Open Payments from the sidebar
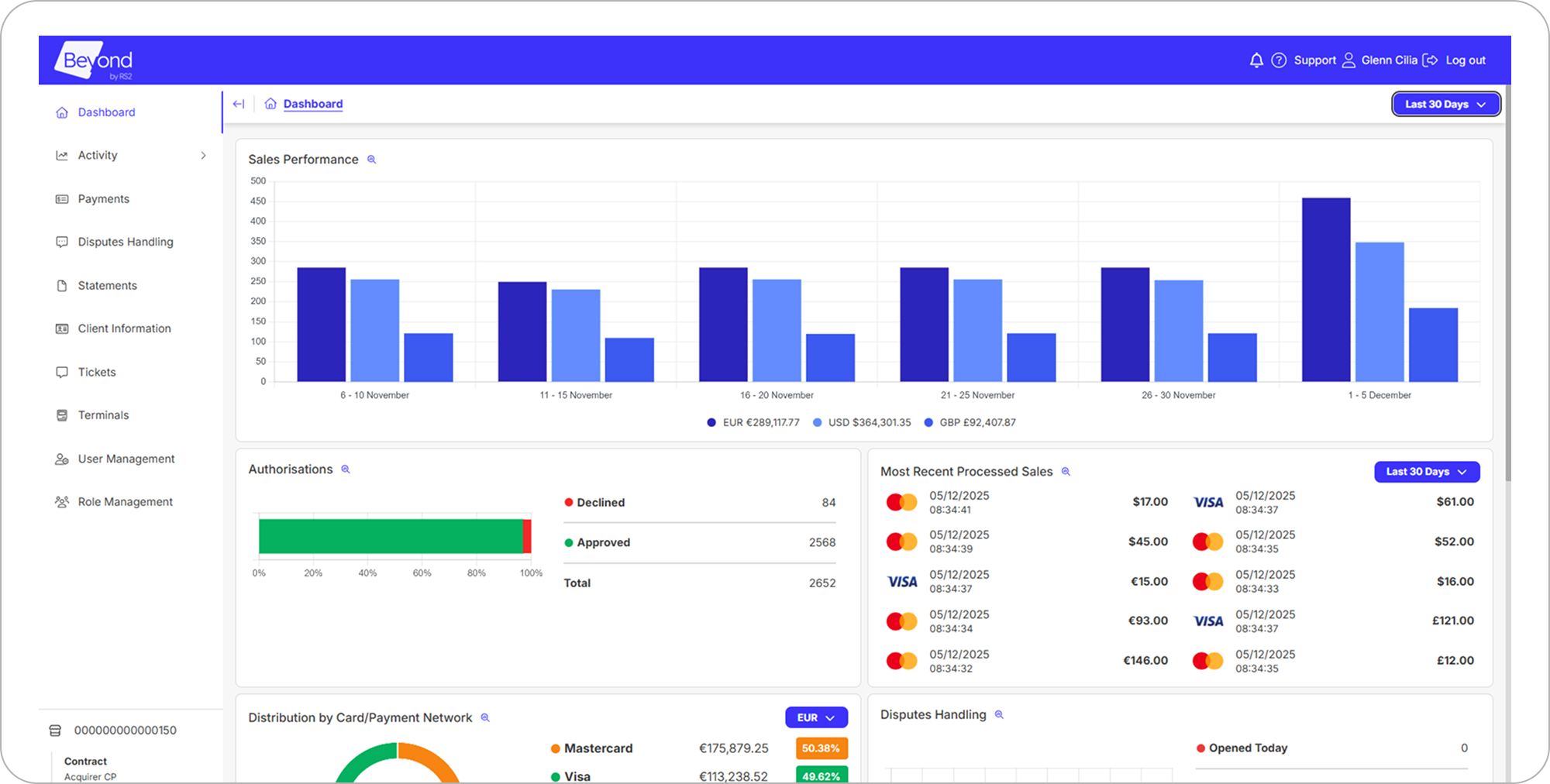1550x784 pixels. [103, 199]
